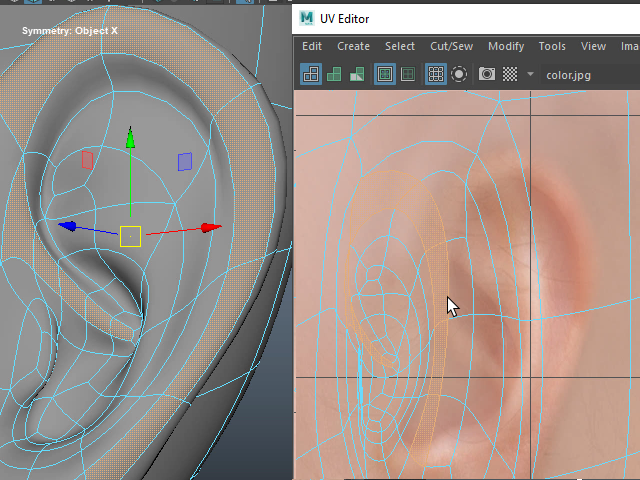Image resolution: width=640 pixels, height=480 pixels.
Task: Click the yellow center manipulator handle
Action: (130, 236)
